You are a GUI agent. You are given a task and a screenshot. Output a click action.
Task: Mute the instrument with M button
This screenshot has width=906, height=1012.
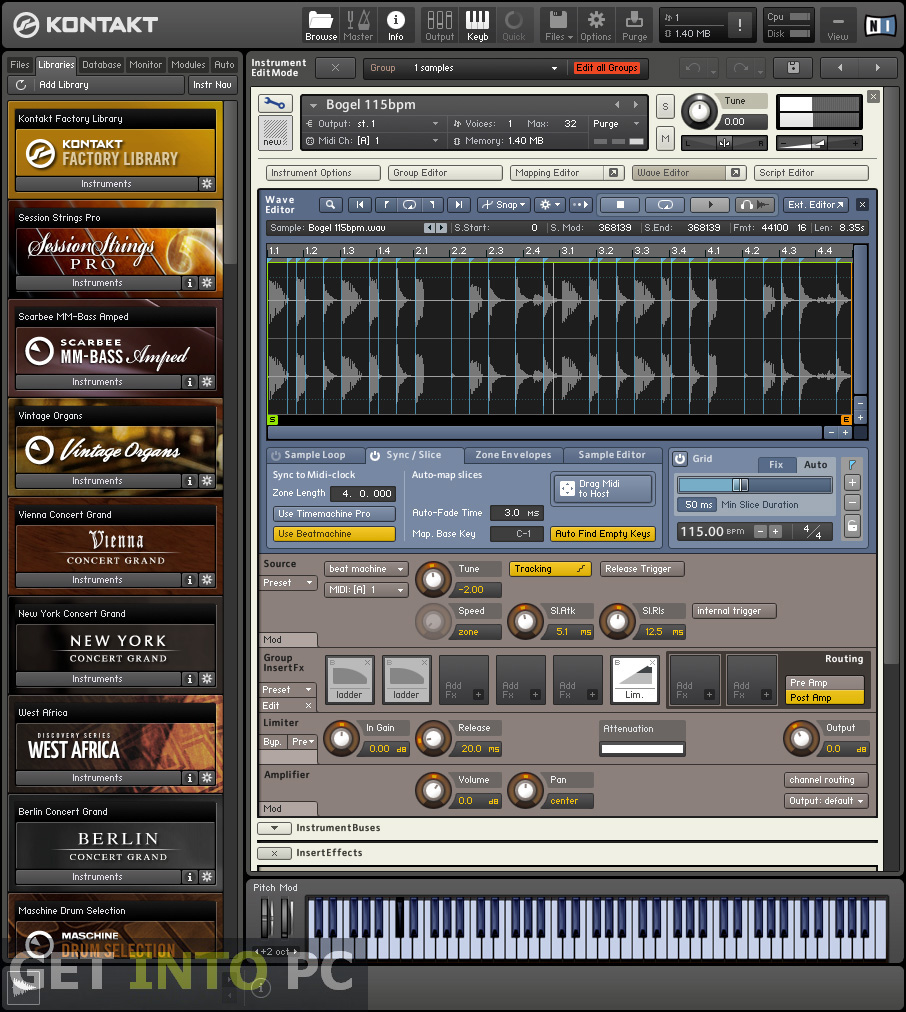click(x=665, y=139)
